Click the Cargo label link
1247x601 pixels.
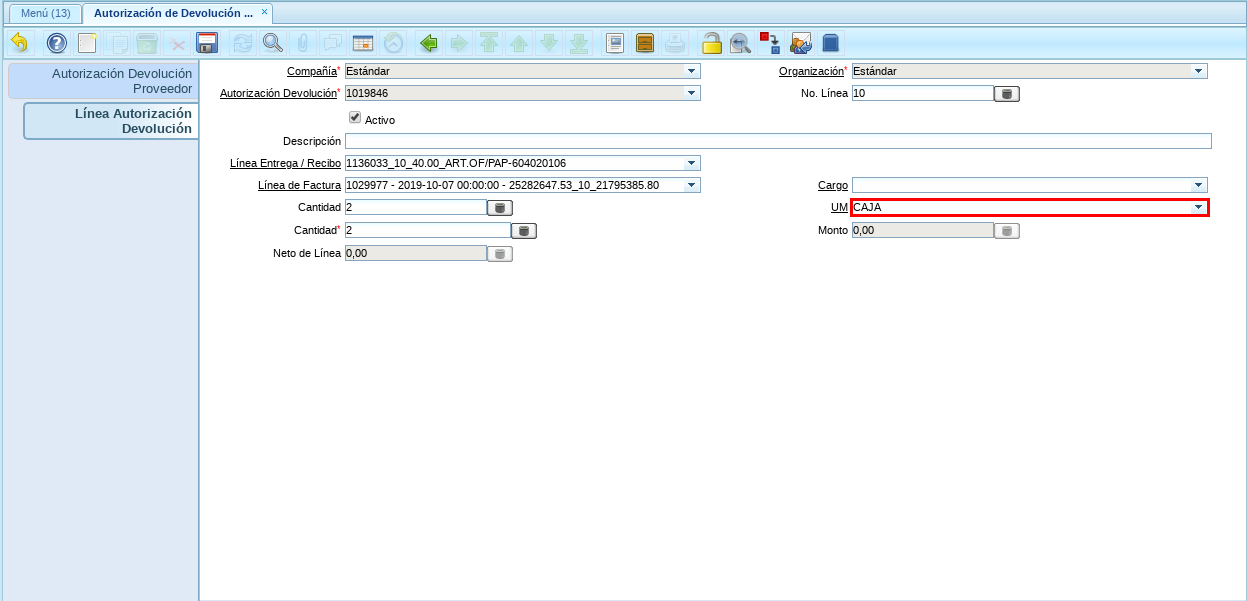click(x=833, y=185)
